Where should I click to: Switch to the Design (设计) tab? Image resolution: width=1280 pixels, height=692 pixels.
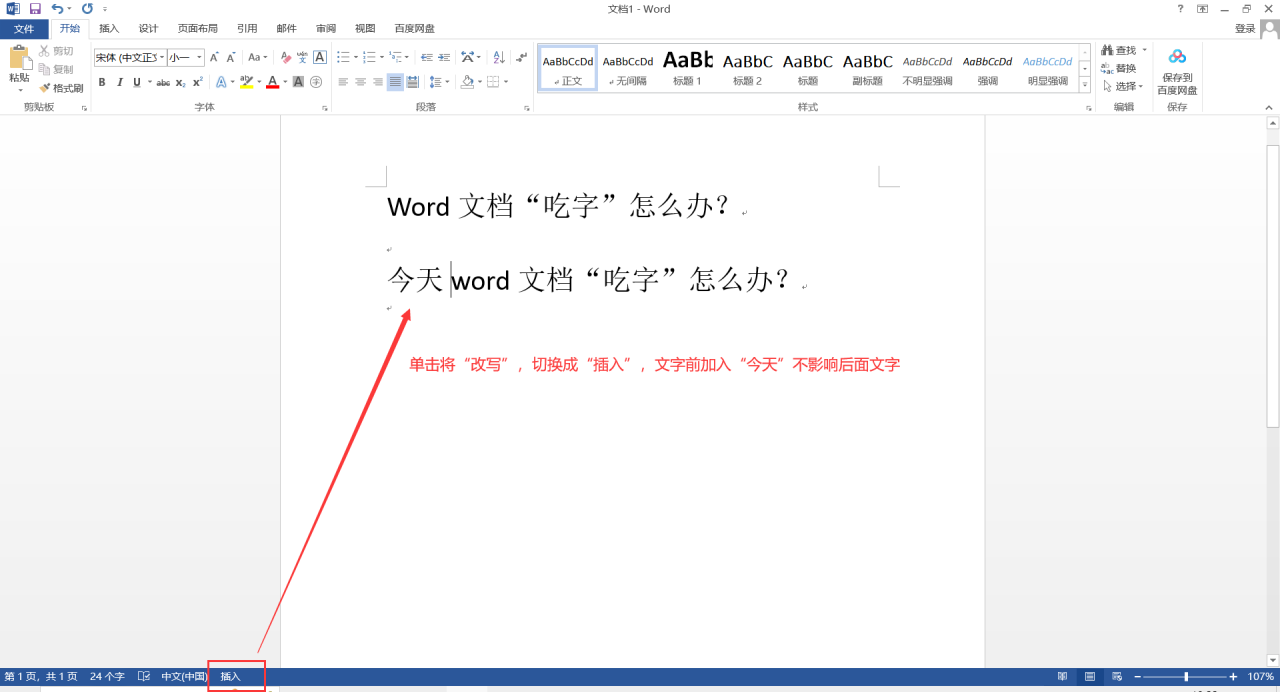point(148,29)
